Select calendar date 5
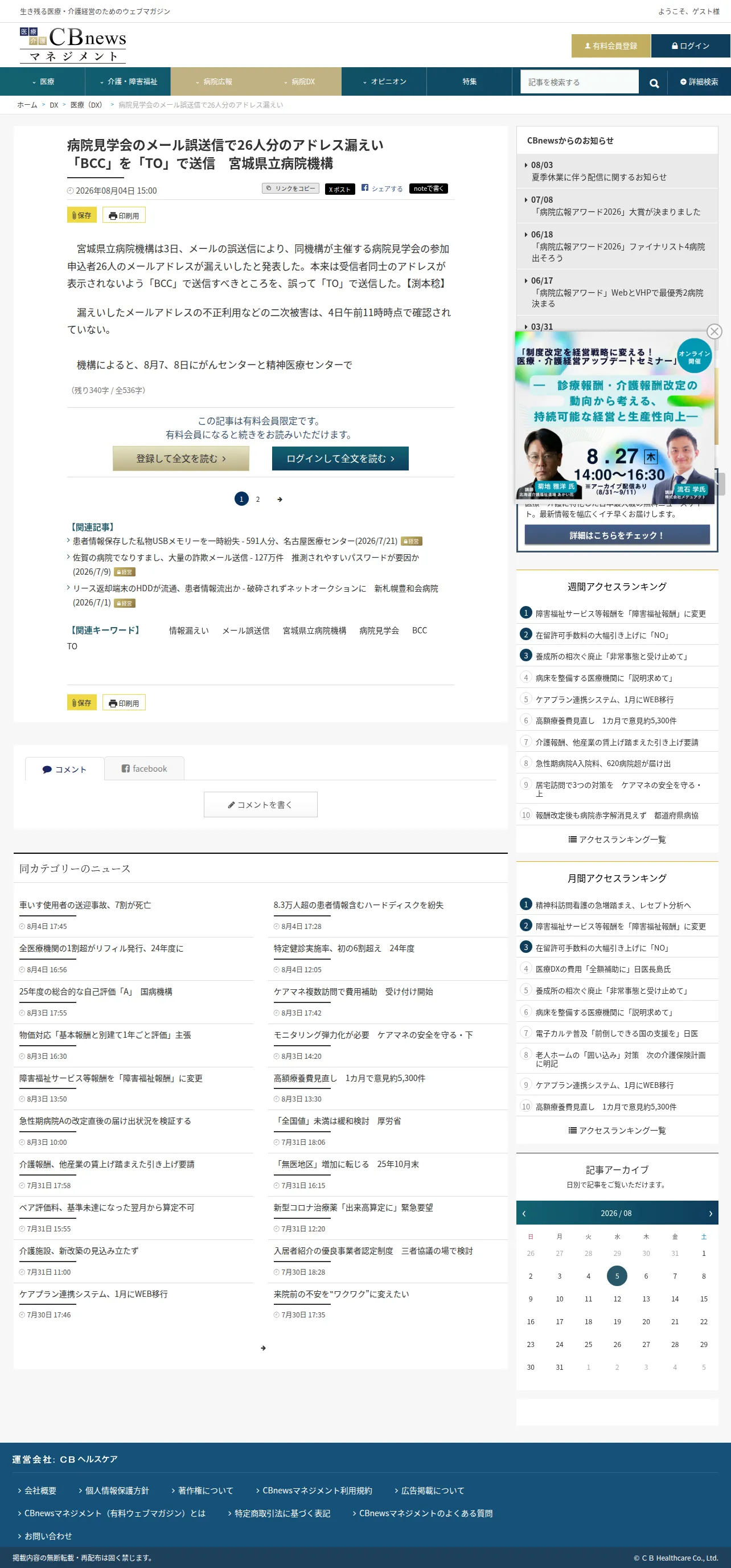Image resolution: width=731 pixels, height=1568 pixels. click(x=617, y=1276)
